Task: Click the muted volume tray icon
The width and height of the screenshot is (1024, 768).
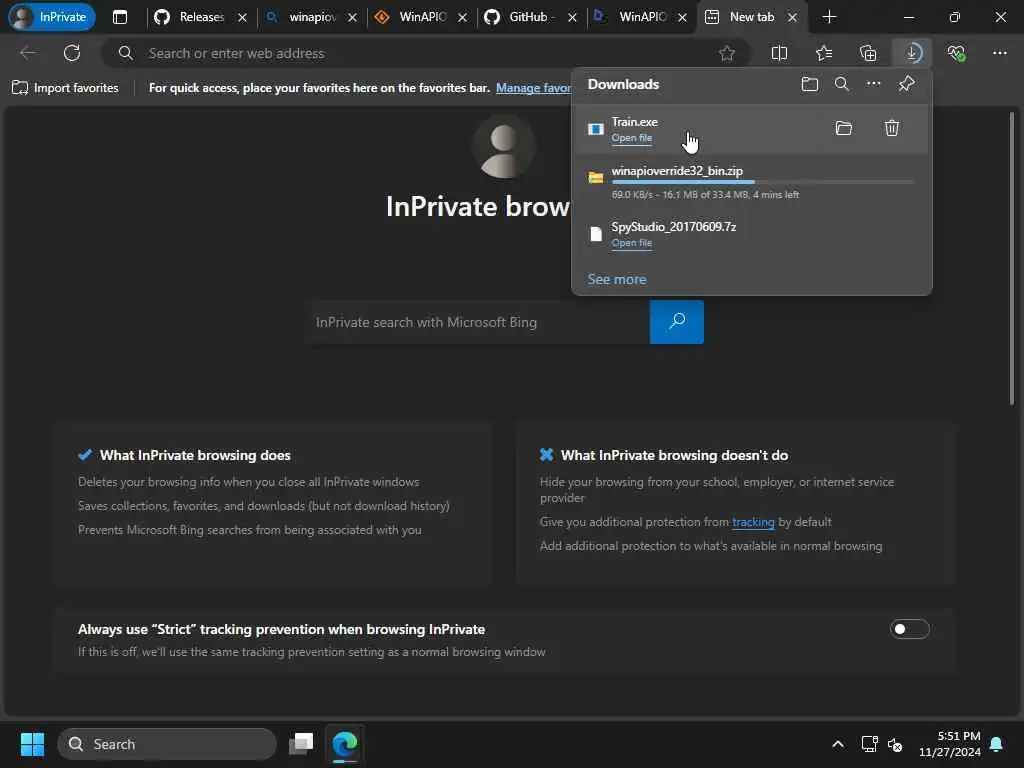Action: coord(895,744)
